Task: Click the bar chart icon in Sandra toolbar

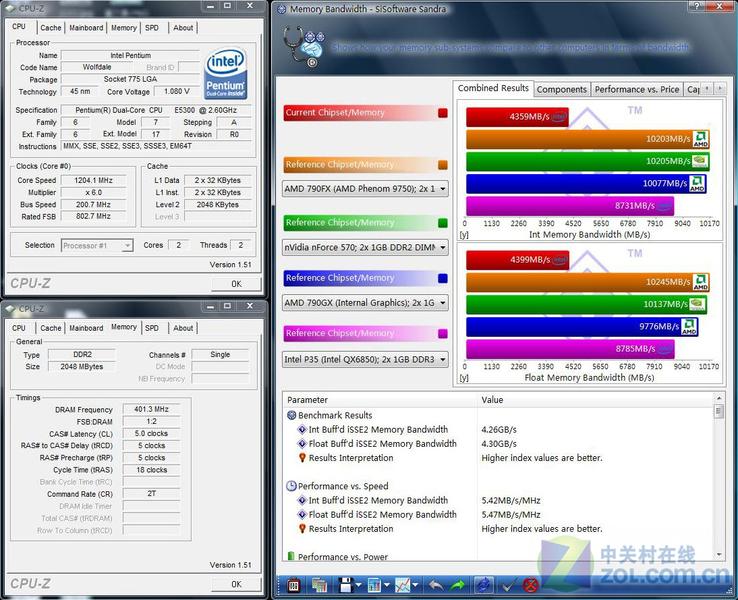Action: (375, 585)
